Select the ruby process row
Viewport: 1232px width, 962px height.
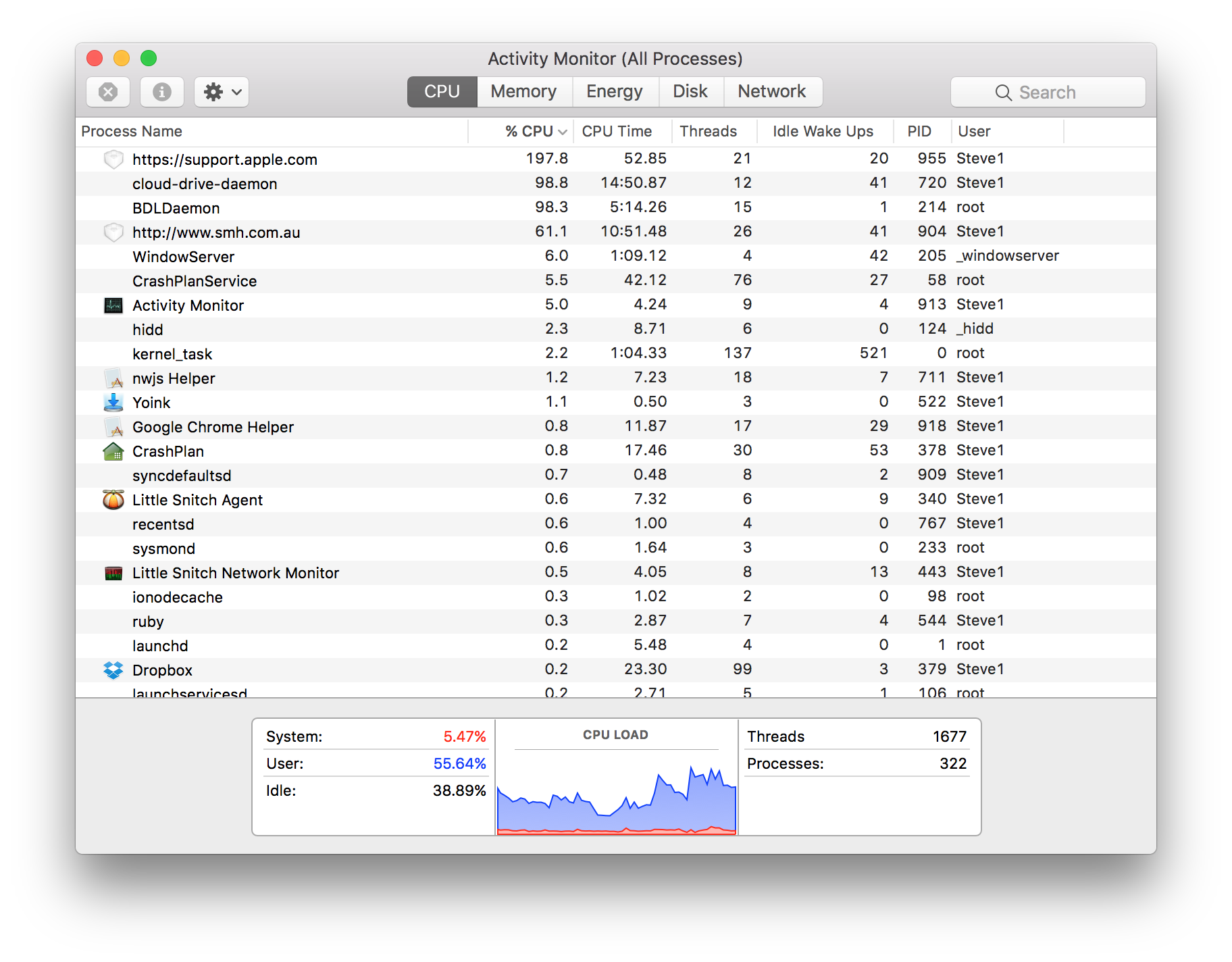click(x=616, y=622)
